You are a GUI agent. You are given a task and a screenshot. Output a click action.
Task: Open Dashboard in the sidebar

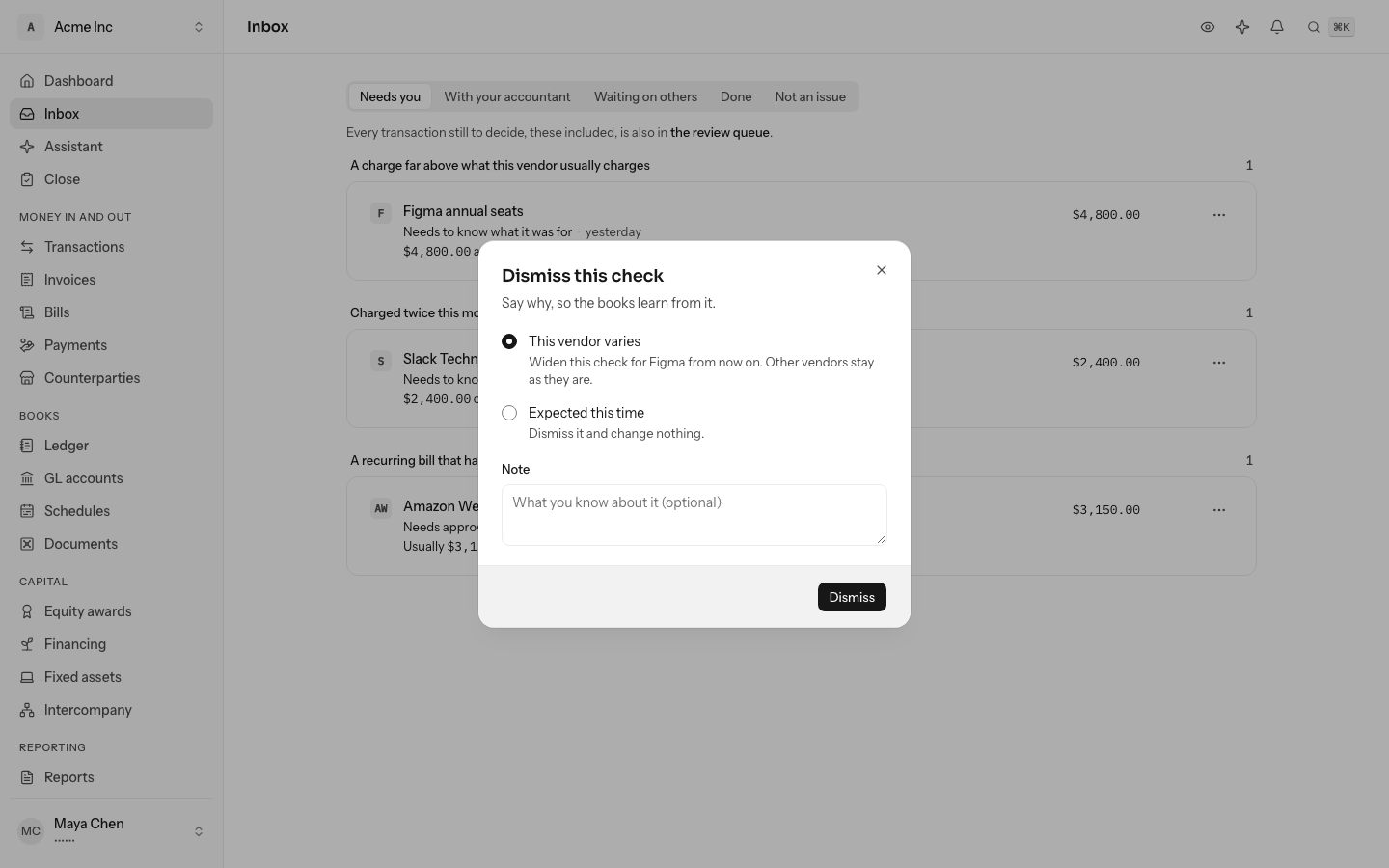pos(112,81)
